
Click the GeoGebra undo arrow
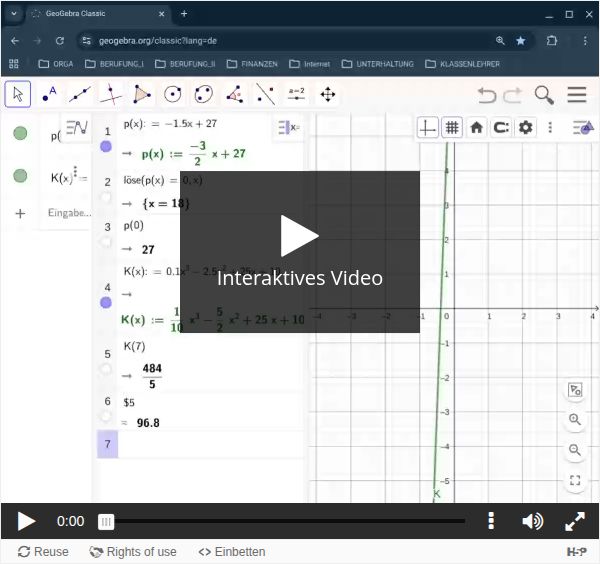tap(487, 95)
